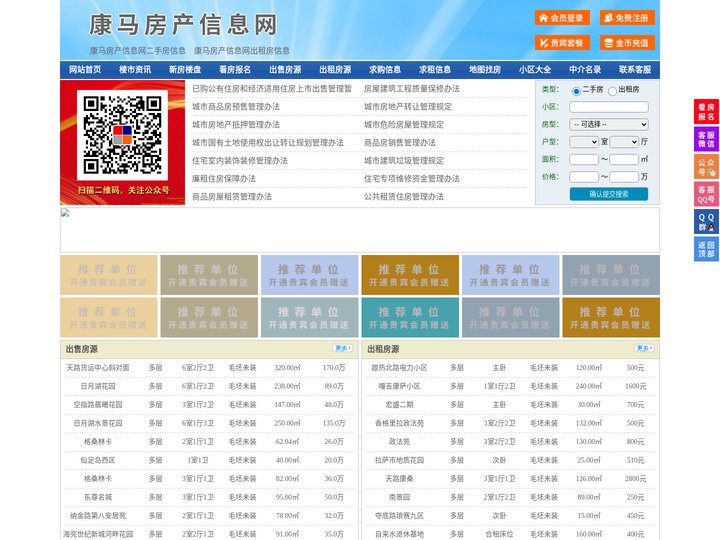This screenshot has width=720, height=540.
Task: Click the 康马房产信息网 site title
Action: [183, 25]
